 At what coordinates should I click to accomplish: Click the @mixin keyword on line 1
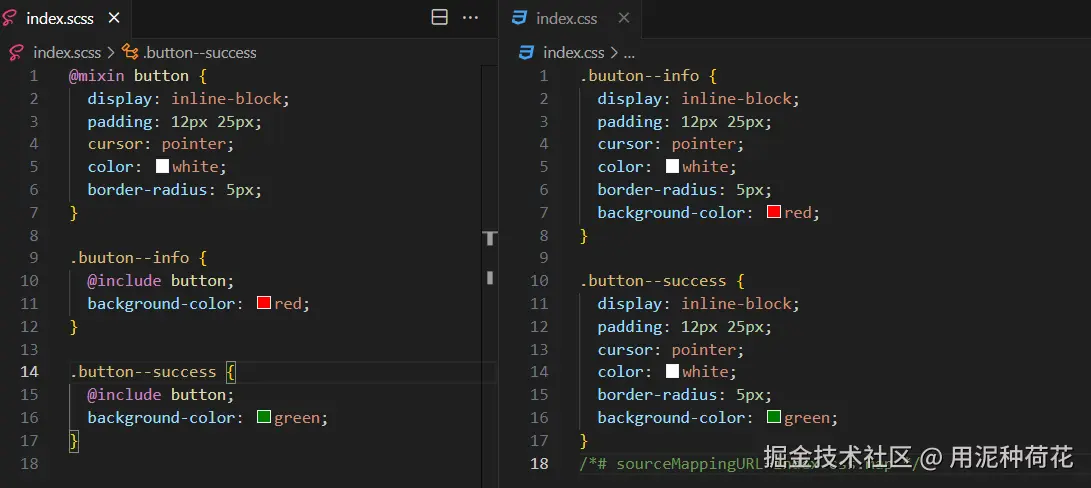click(x=97, y=75)
